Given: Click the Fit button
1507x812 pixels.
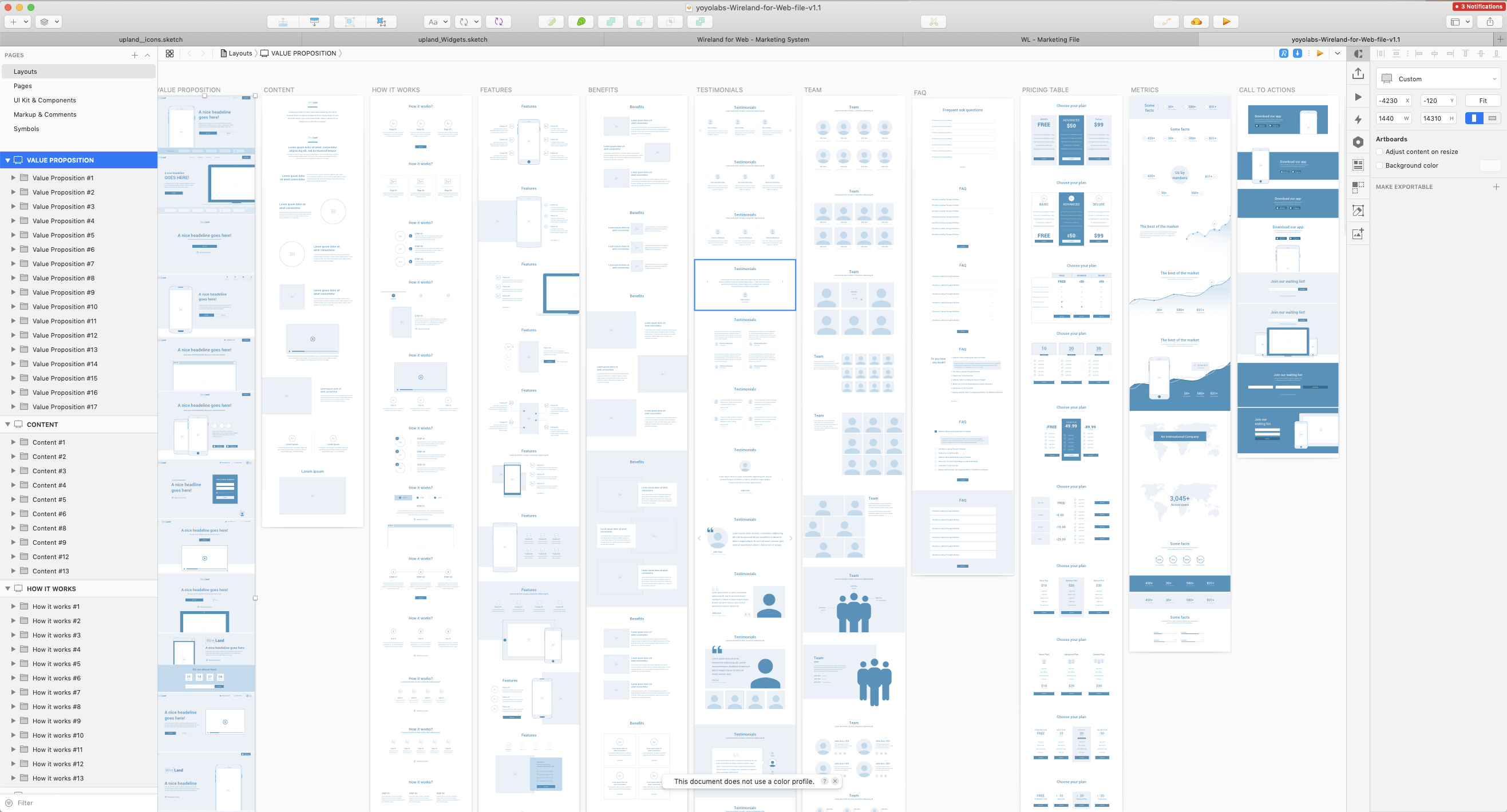Looking at the screenshot, I should pyautogui.click(x=1483, y=101).
